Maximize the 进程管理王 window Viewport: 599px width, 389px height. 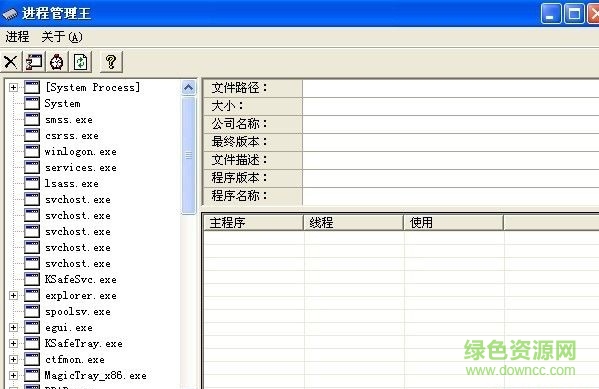tap(574, 14)
